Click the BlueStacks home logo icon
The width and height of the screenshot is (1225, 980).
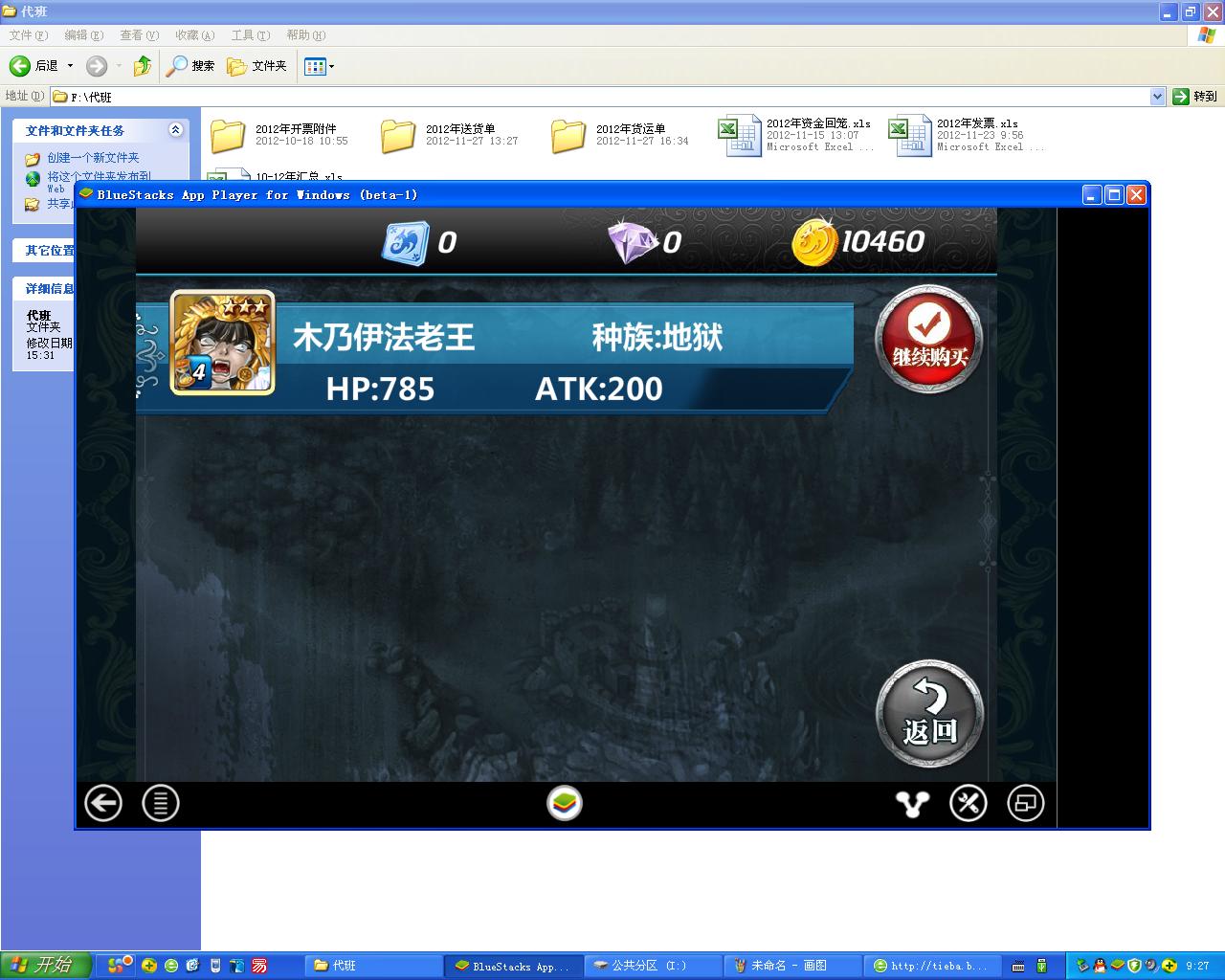tap(565, 803)
